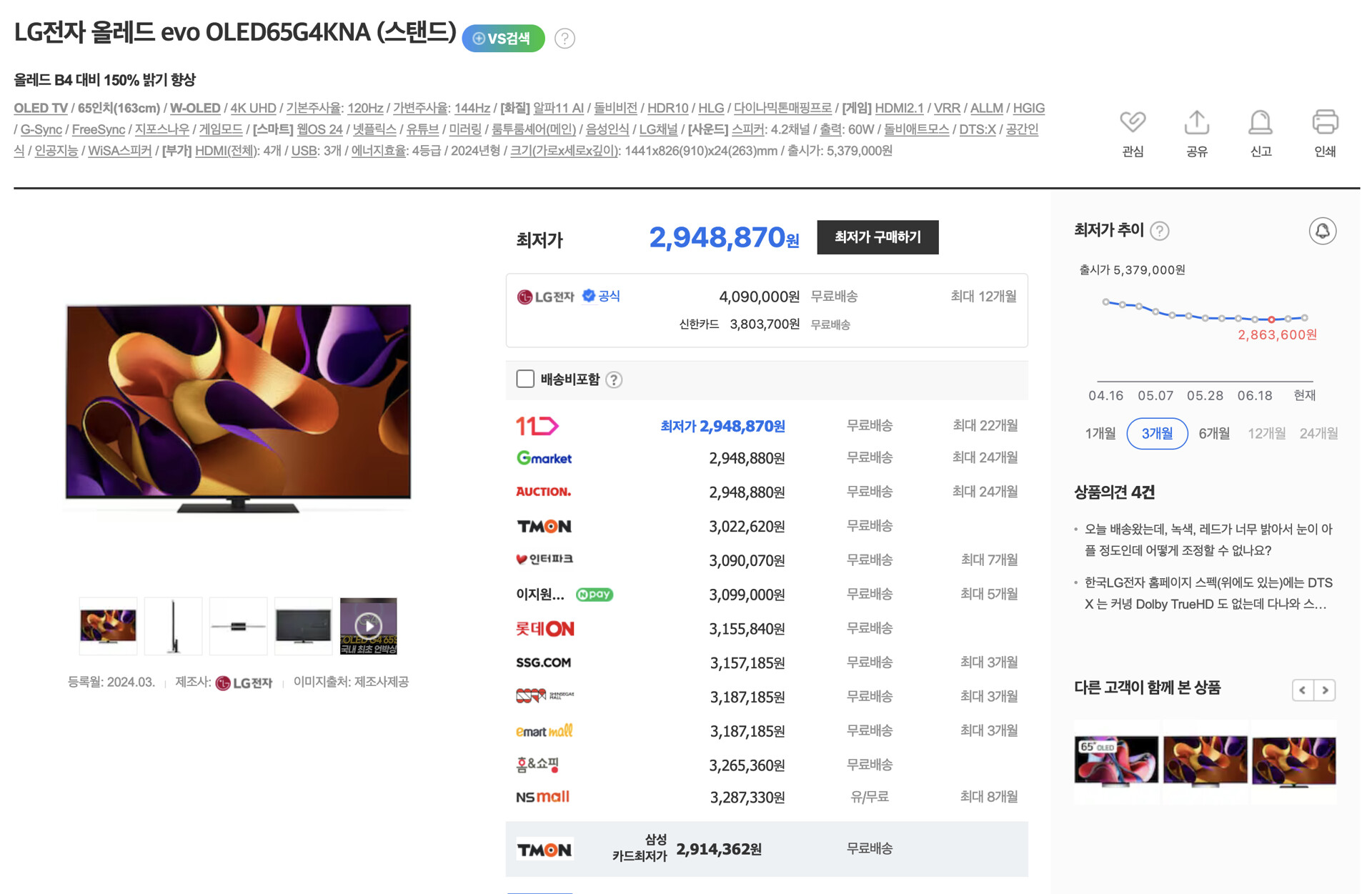
Task: Play the product video thumbnail
Action: pos(368,626)
